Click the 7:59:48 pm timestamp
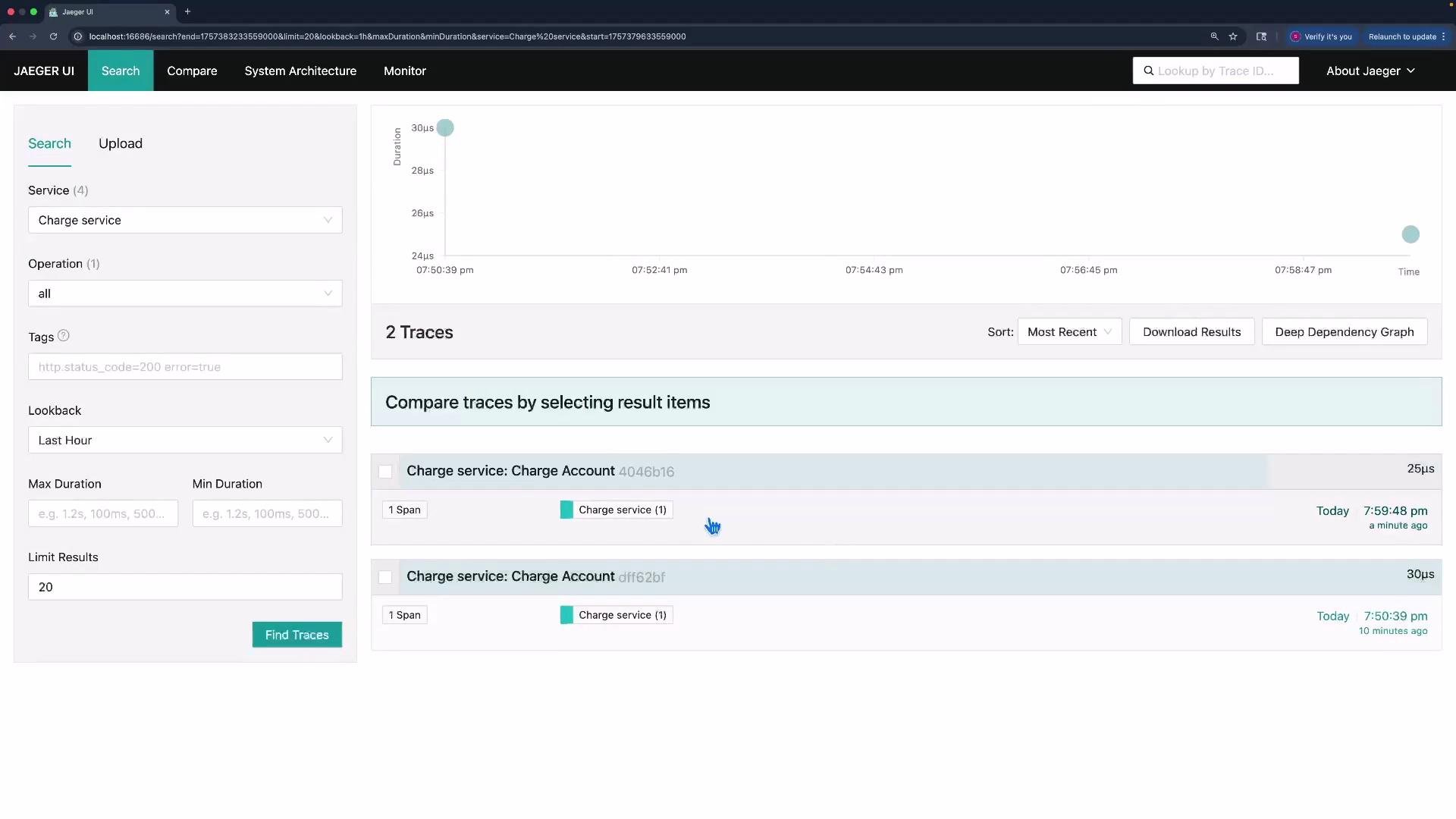 coord(1395,511)
